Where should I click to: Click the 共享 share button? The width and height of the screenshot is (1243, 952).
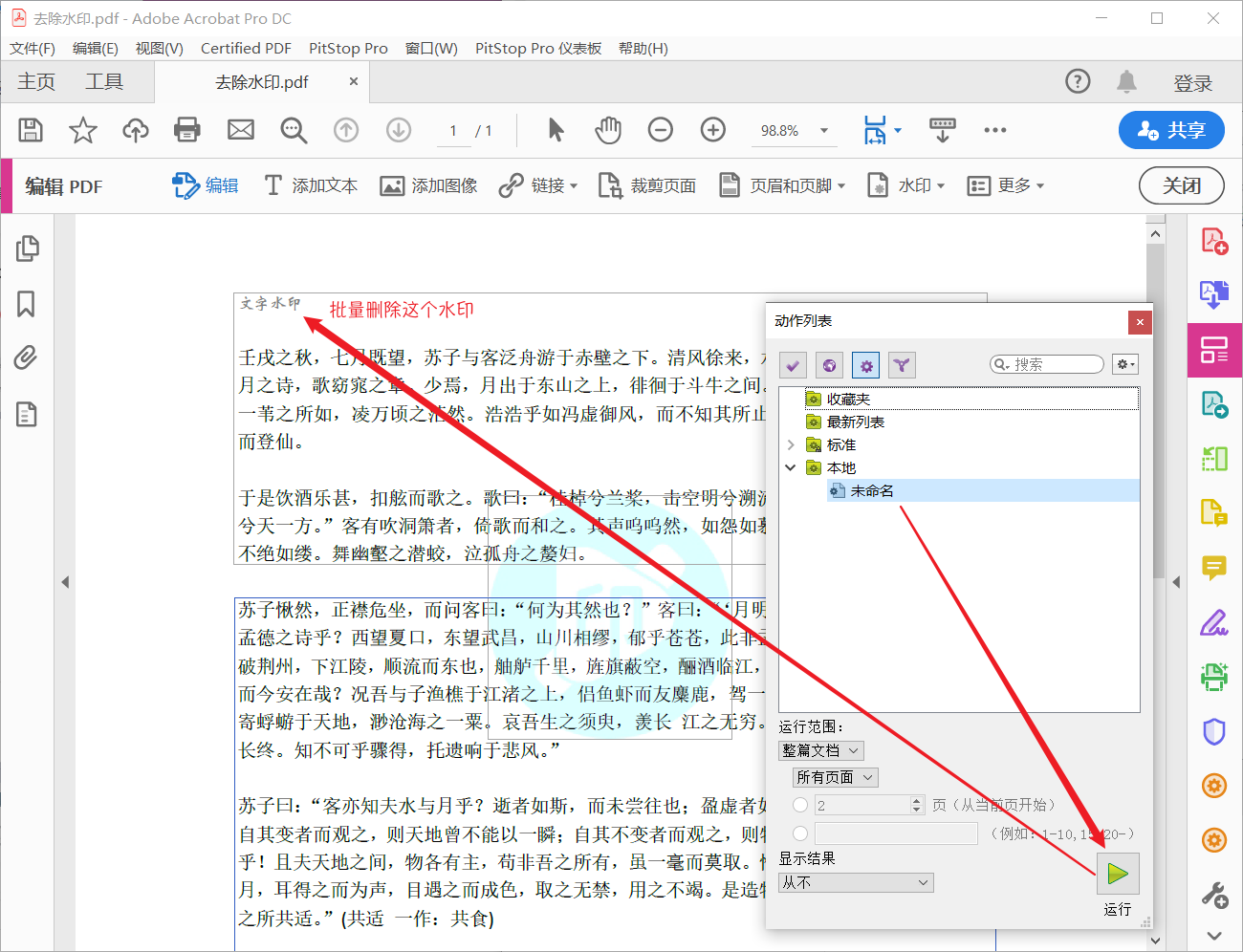coord(1171,130)
